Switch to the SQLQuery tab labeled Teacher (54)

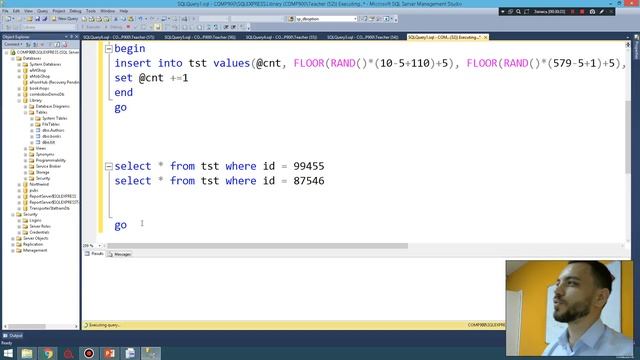[x=362, y=37]
